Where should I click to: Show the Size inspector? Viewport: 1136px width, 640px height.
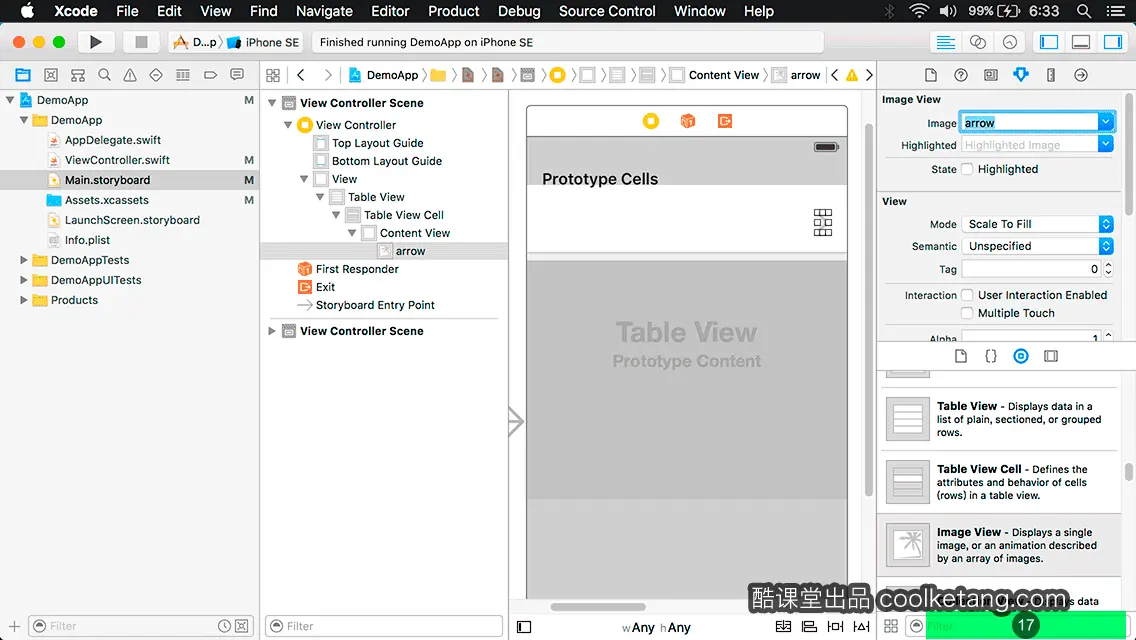click(1051, 75)
